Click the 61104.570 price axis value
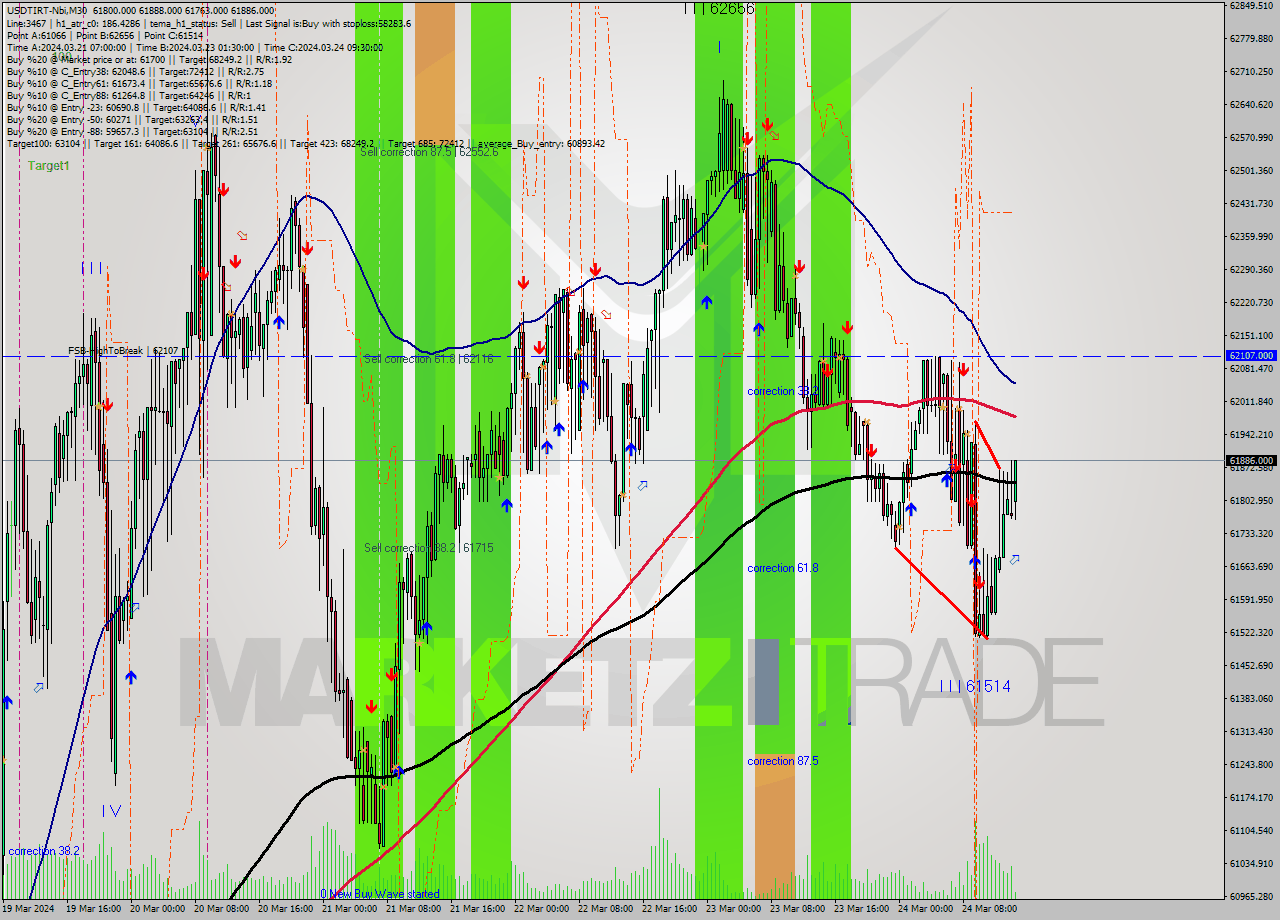 pos(1250,830)
